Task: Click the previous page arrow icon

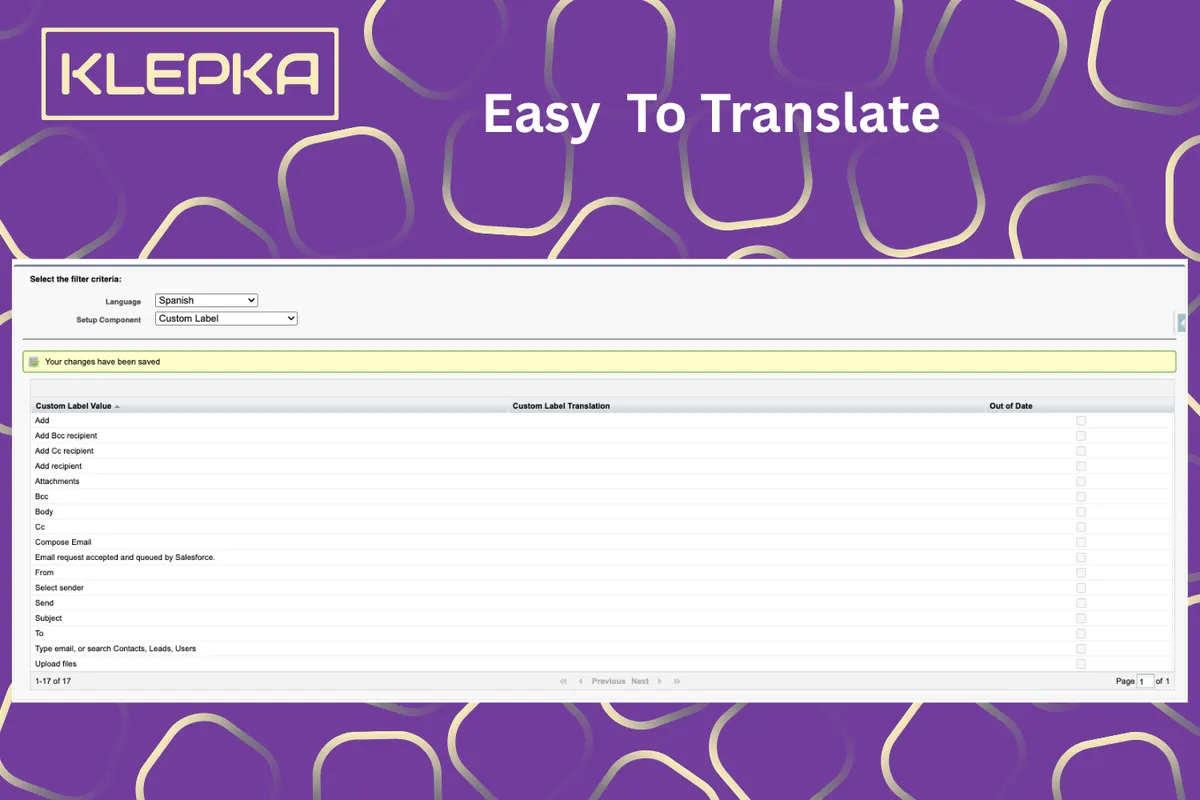Action: (x=581, y=681)
